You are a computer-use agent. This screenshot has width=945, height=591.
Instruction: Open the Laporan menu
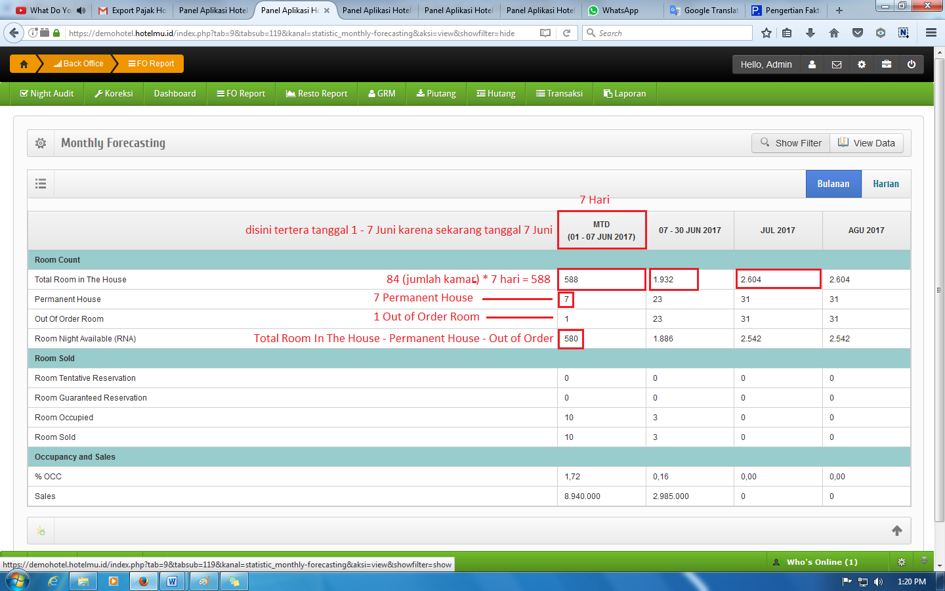point(624,94)
